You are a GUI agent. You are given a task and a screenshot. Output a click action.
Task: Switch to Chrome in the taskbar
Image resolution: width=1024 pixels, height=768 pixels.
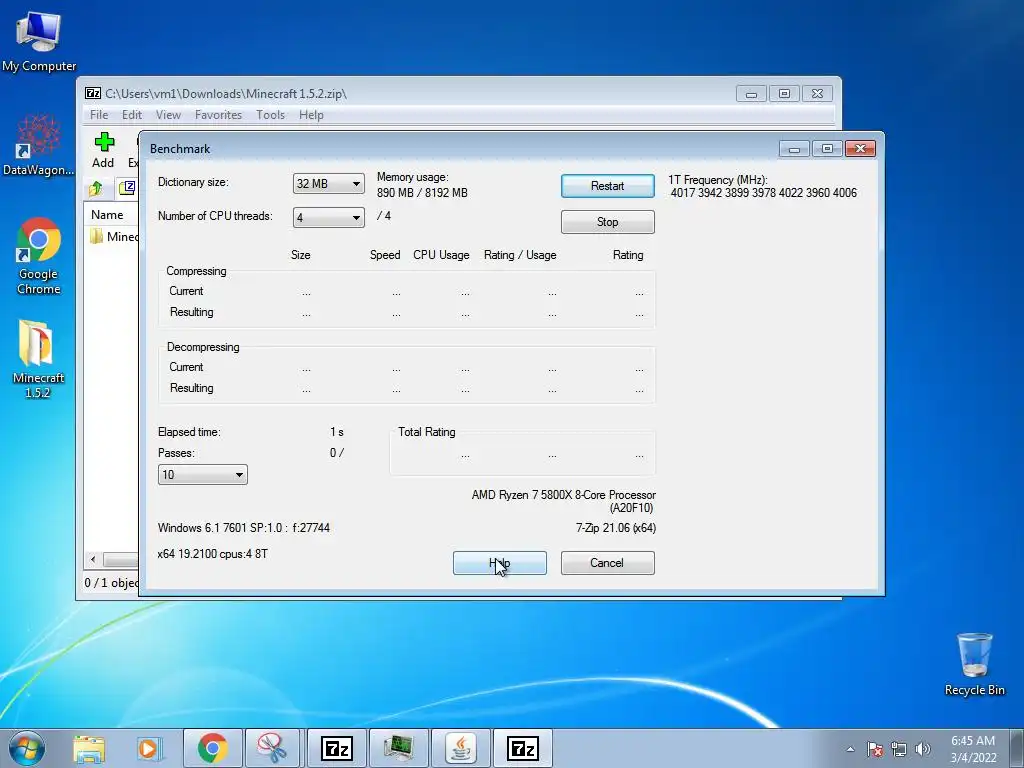click(x=213, y=748)
